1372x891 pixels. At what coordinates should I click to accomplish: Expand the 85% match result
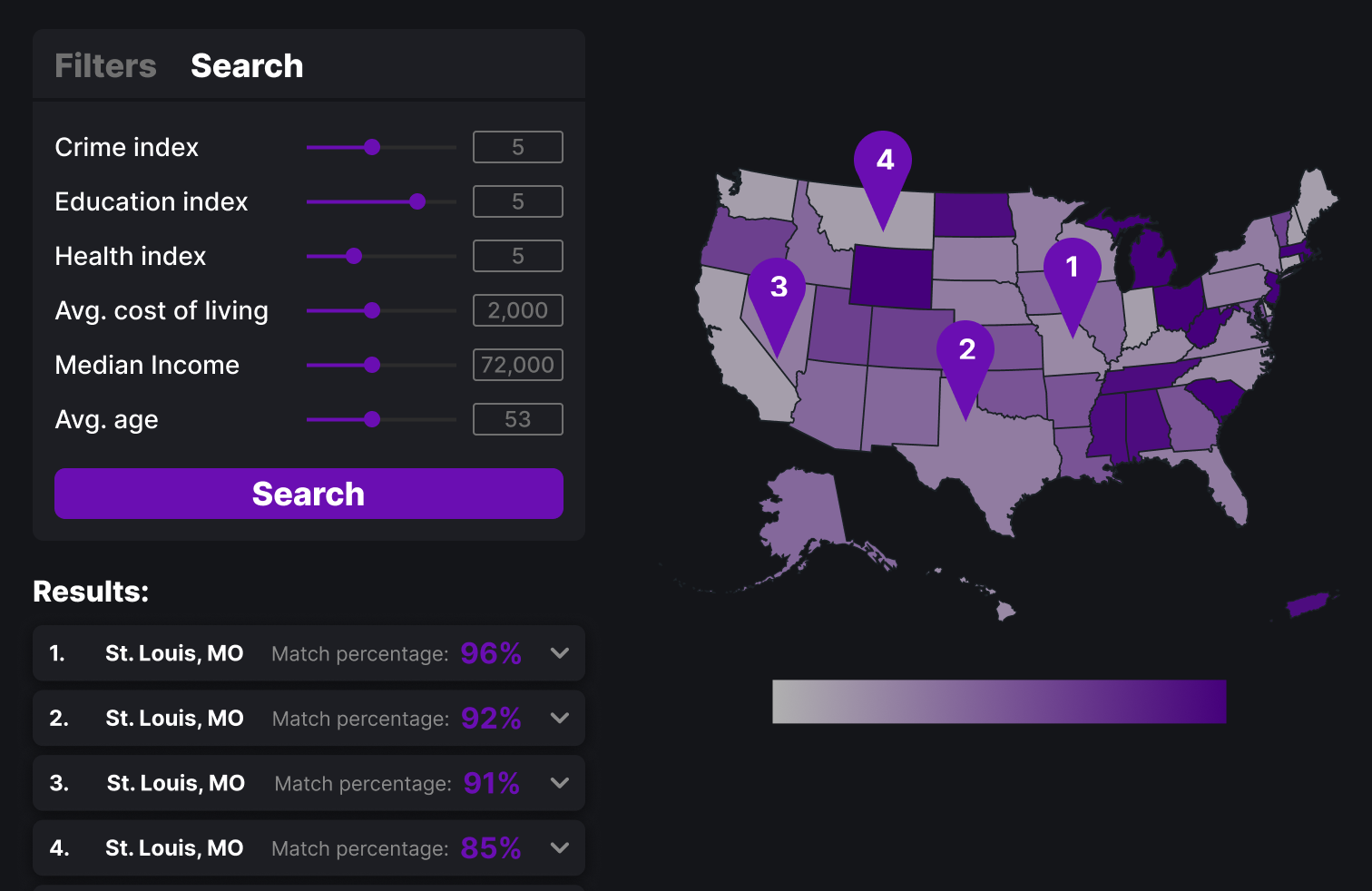click(560, 848)
